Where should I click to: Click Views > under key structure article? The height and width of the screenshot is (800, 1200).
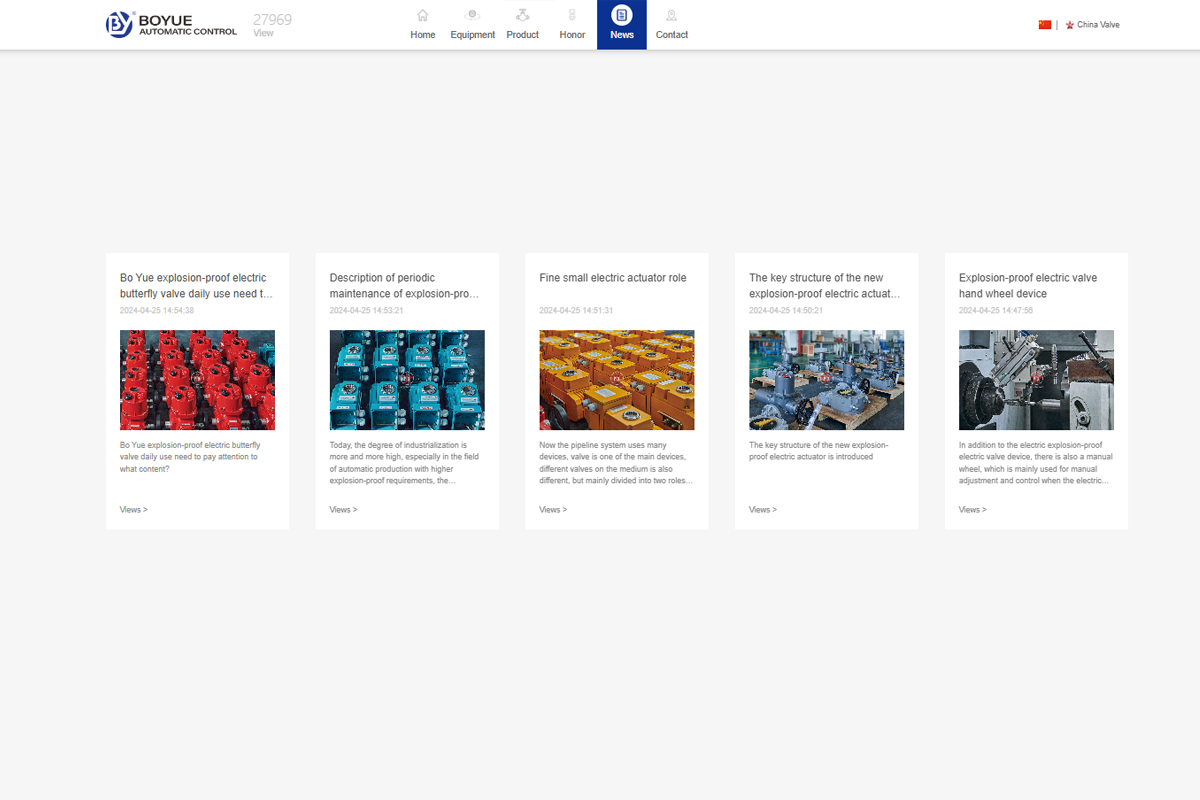pyautogui.click(x=762, y=510)
